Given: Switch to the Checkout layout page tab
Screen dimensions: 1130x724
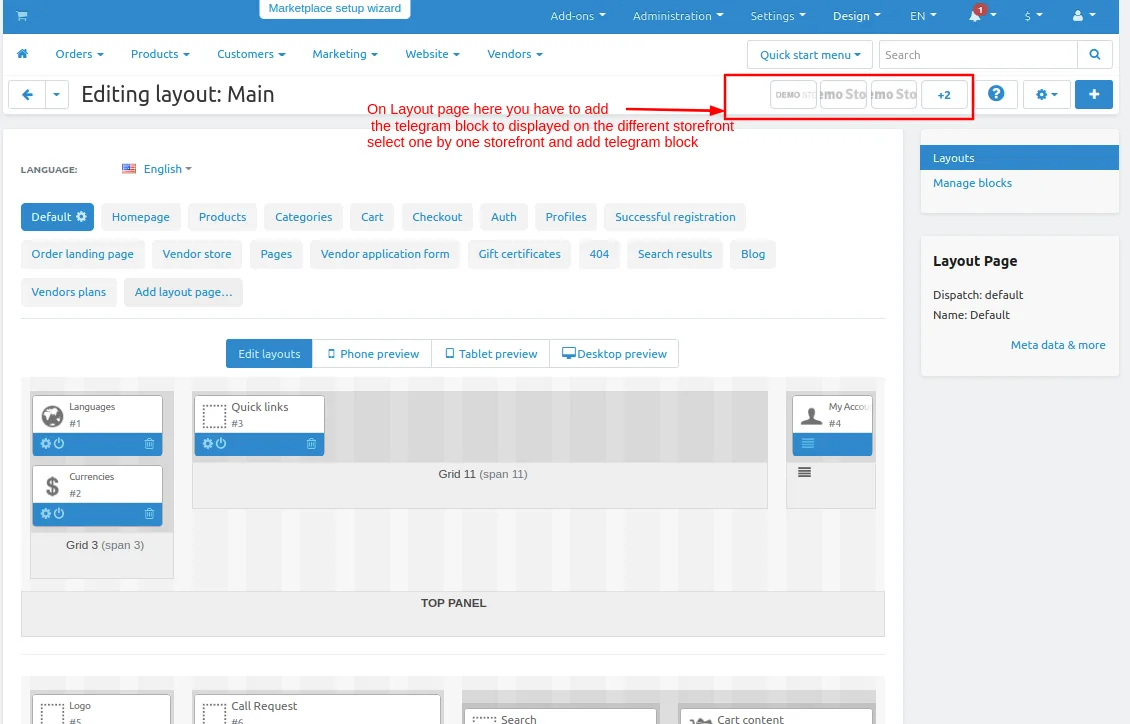Looking at the screenshot, I should pos(437,217).
